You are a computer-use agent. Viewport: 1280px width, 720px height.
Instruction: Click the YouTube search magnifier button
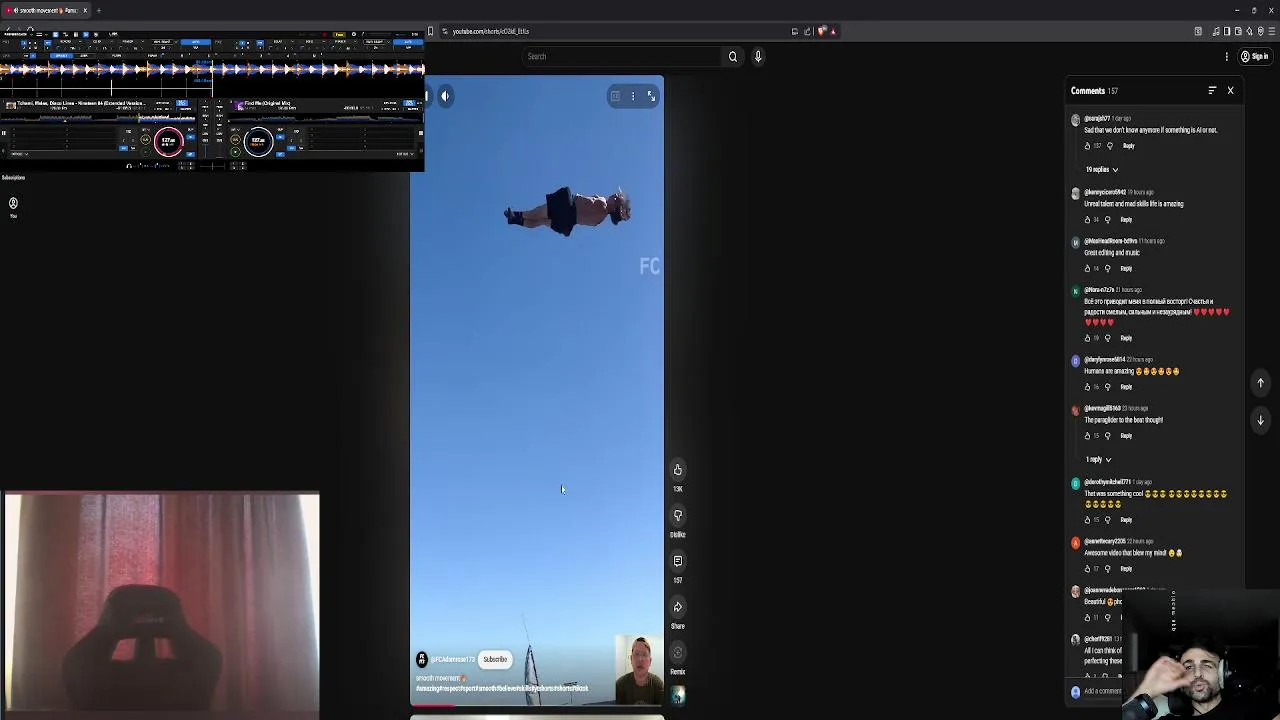[x=733, y=57]
